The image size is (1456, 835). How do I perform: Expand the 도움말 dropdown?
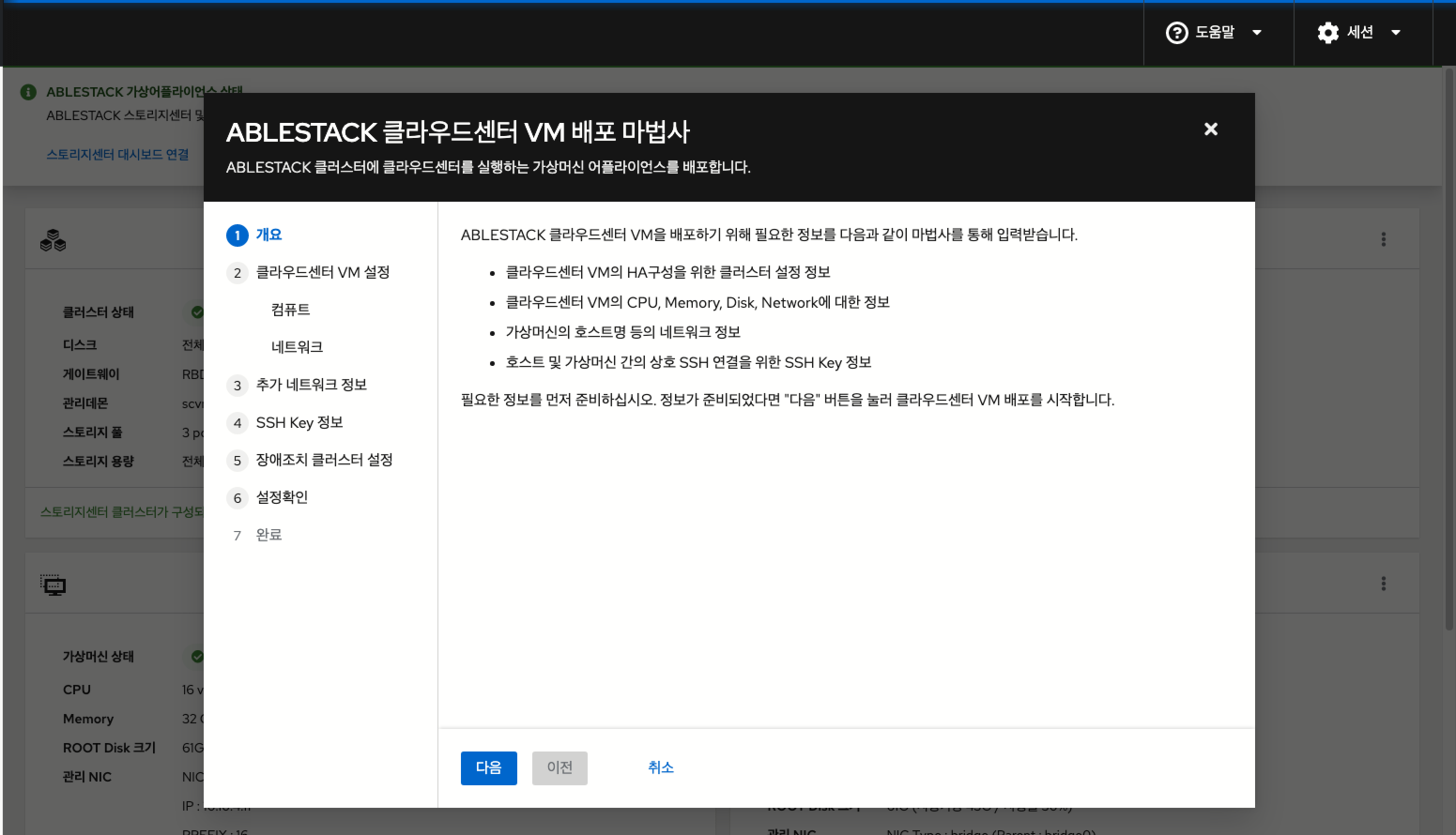point(1256,32)
